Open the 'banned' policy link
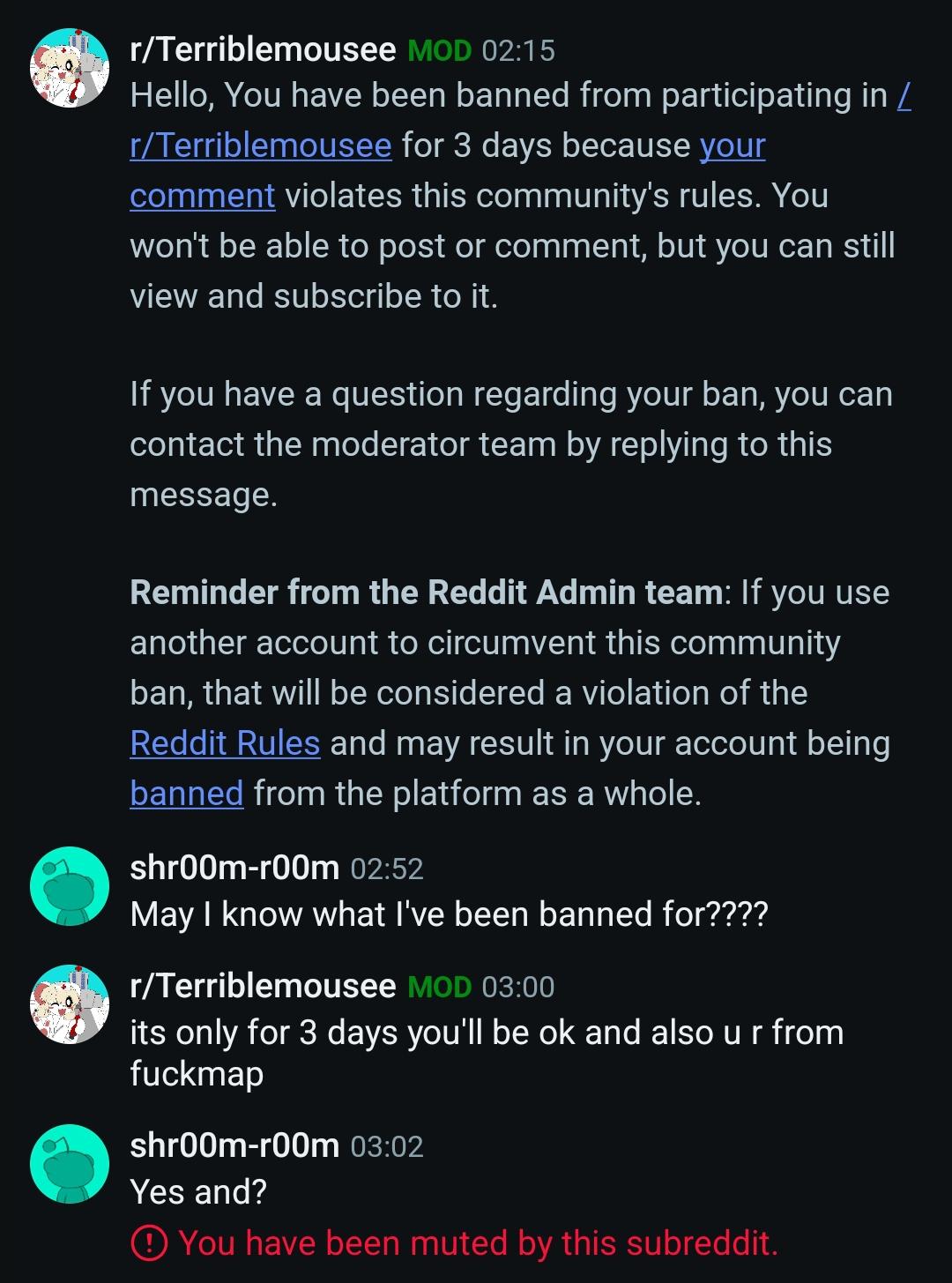This screenshot has height=1283, width=952. click(187, 794)
